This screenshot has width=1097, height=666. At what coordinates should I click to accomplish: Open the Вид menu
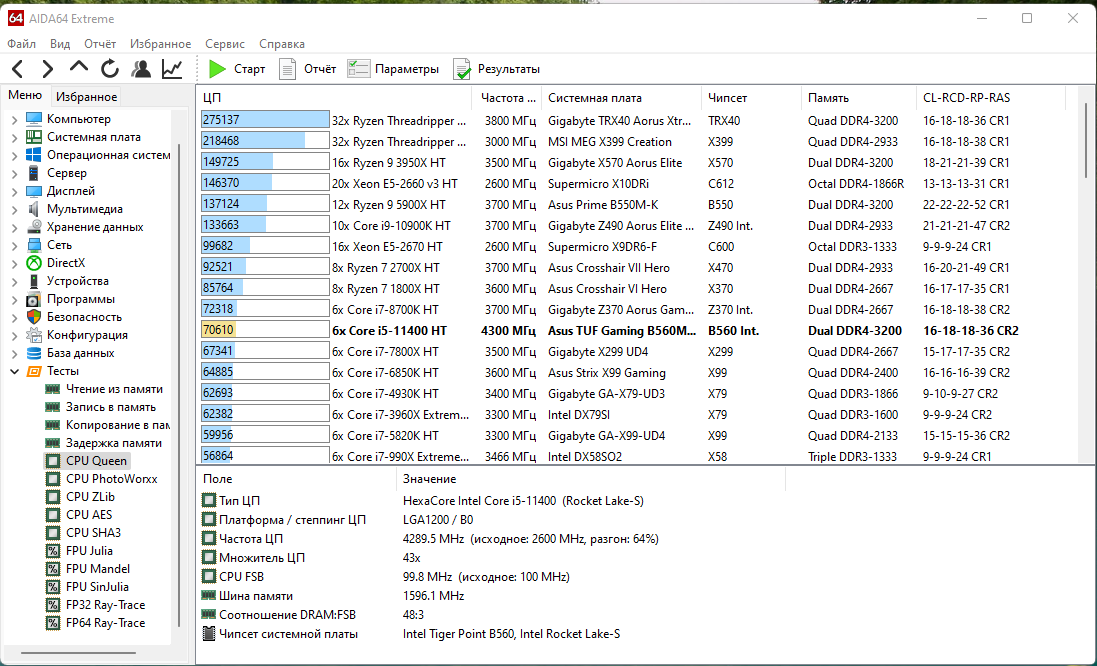59,43
